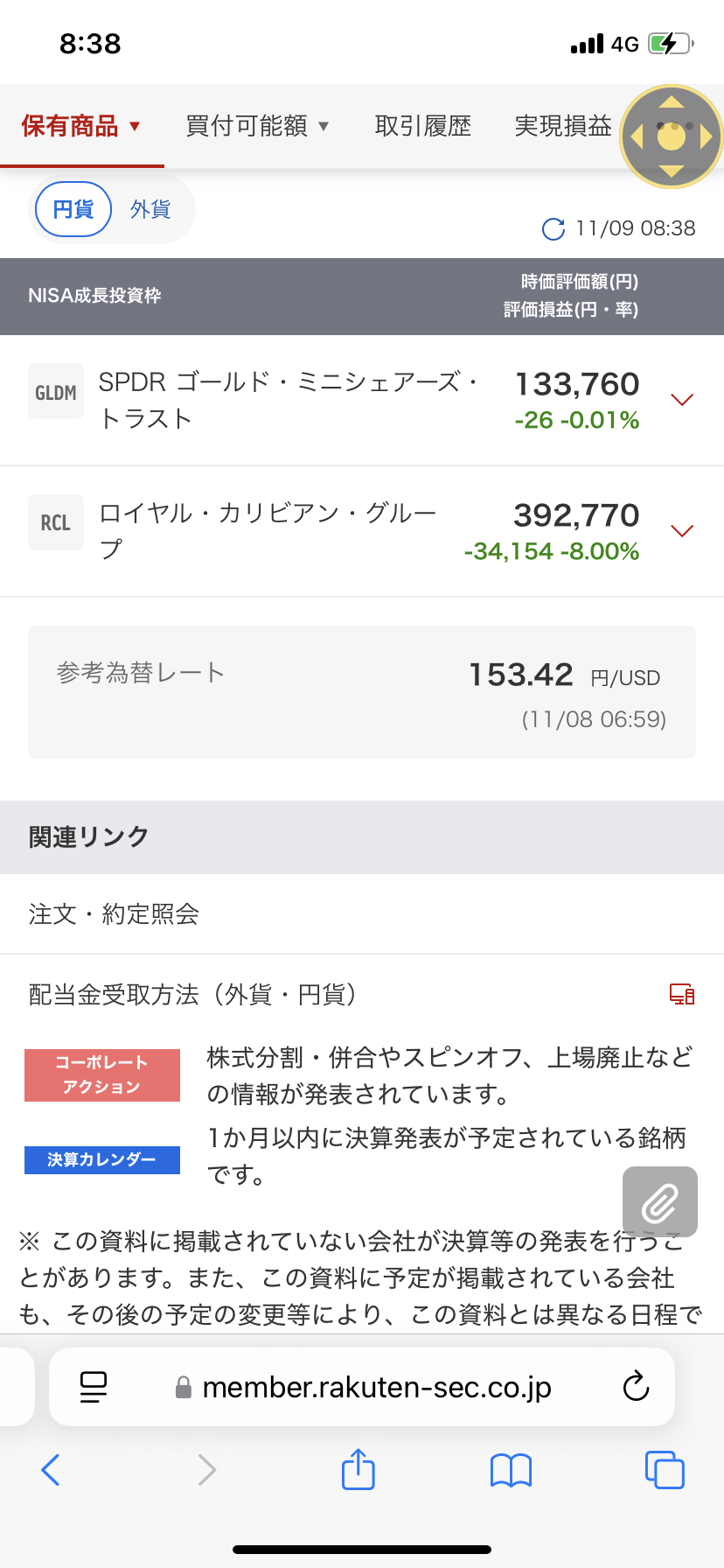
Task: Open Safari bookmarks book icon
Action: [x=511, y=1470]
